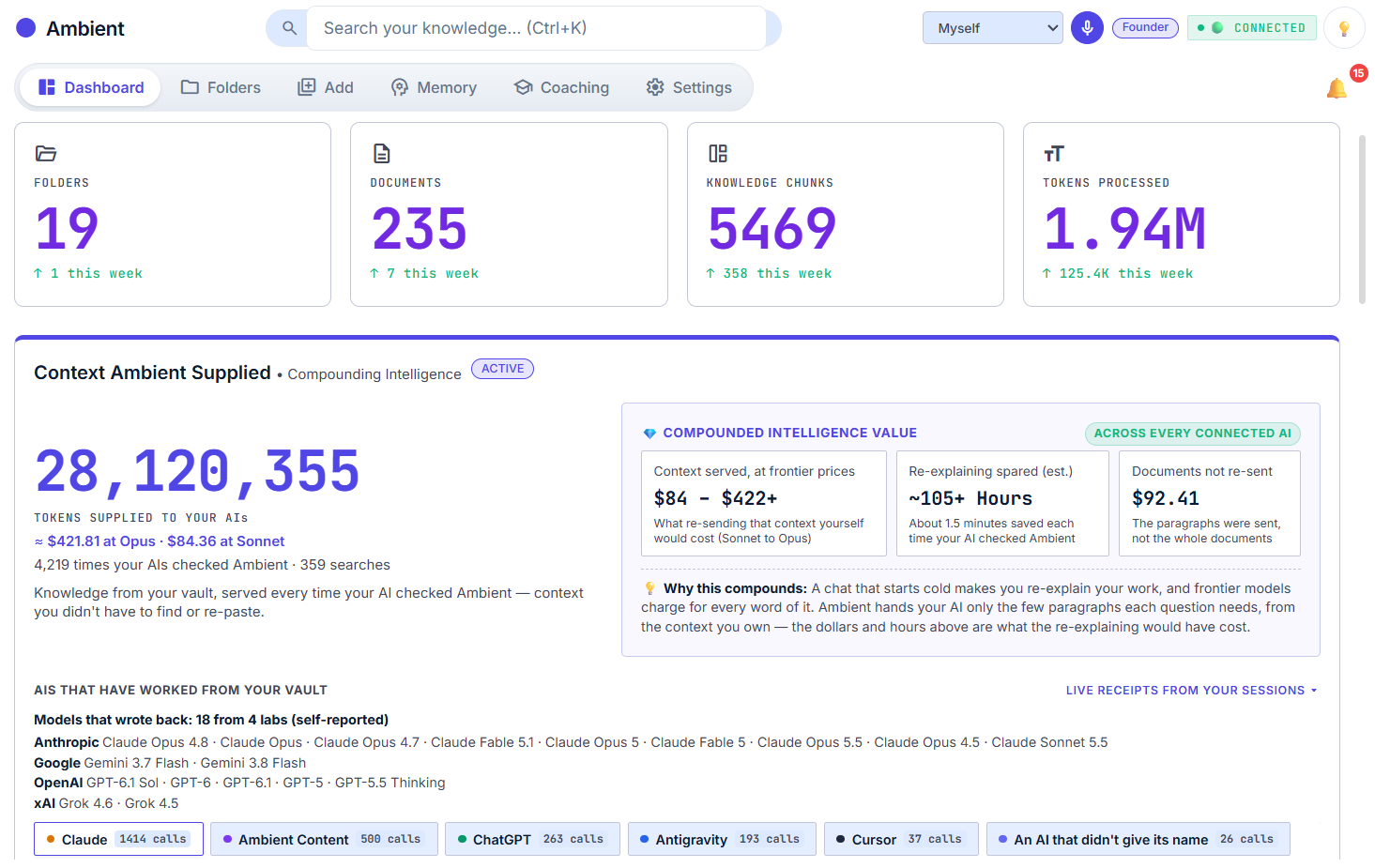Select the Cursor 37 calls chip

point(901,839)
